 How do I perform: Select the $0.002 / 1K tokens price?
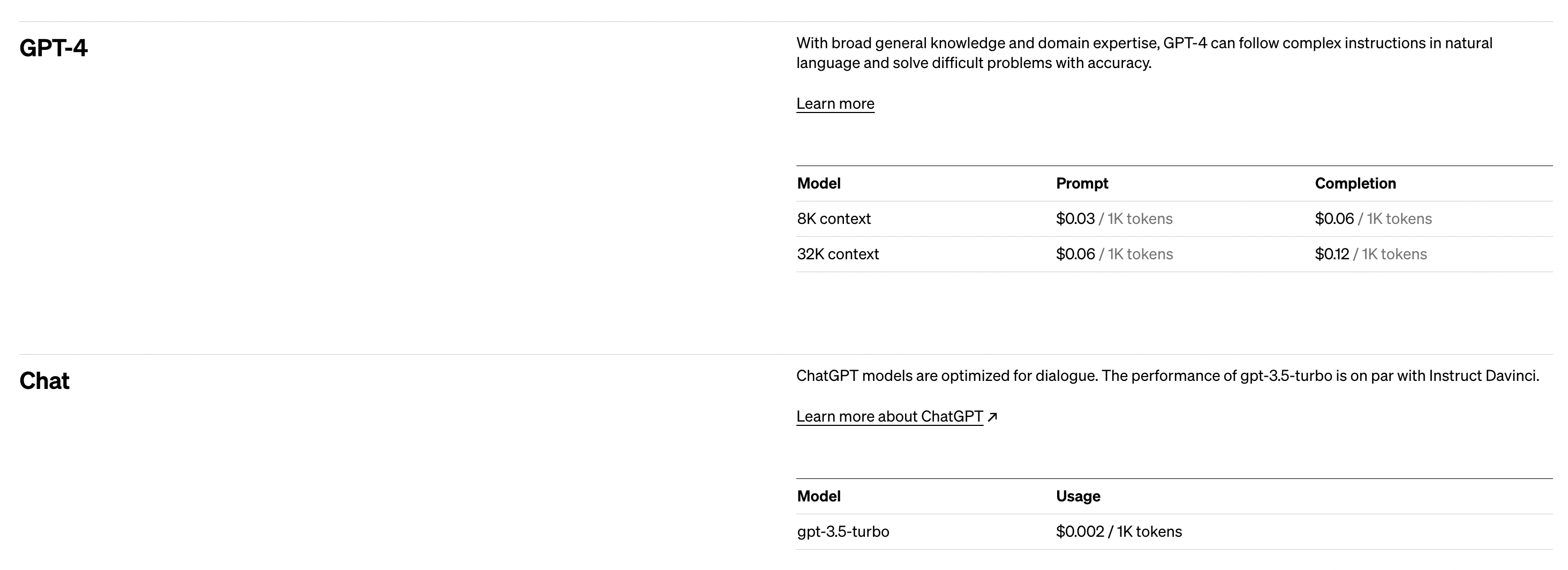point(1119,531)
